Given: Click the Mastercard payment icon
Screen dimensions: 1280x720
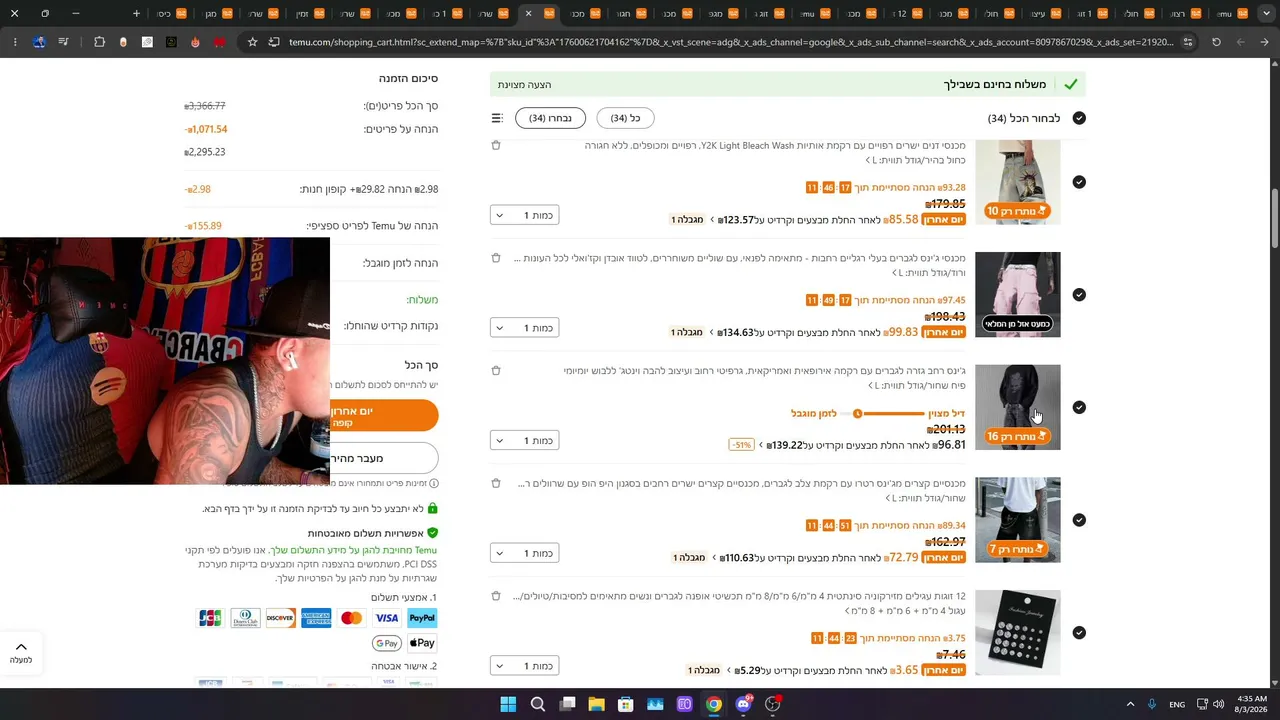Looking at the screenshot, I should coord(351,618).
